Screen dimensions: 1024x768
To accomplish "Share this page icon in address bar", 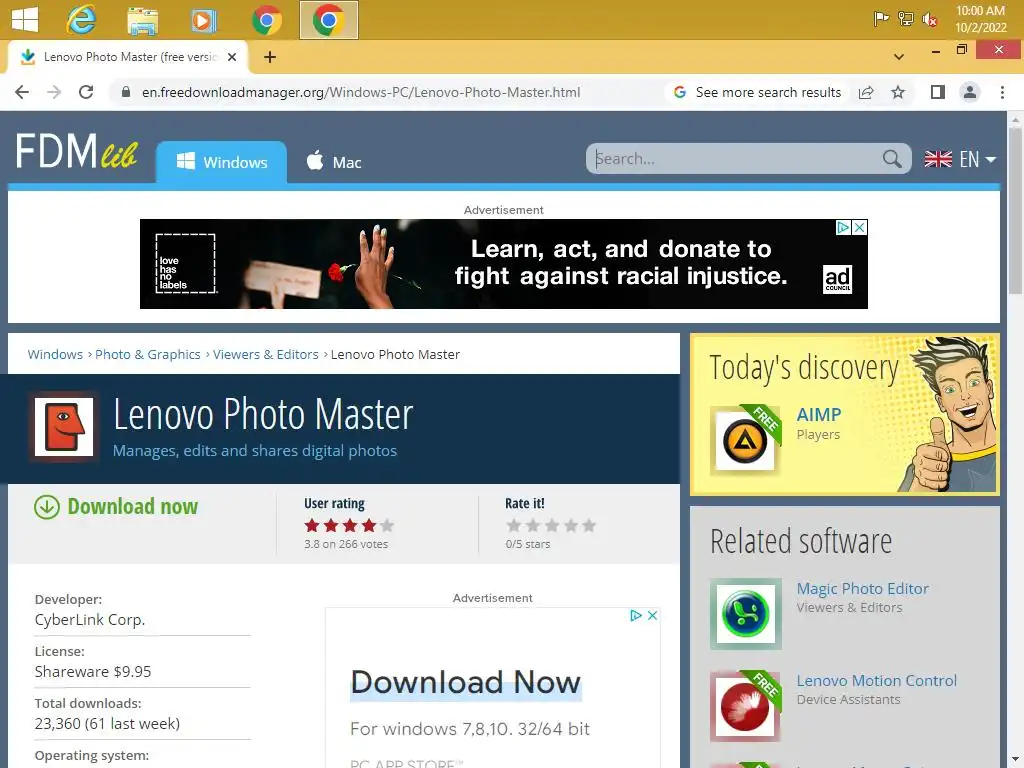I will point(866,92).
